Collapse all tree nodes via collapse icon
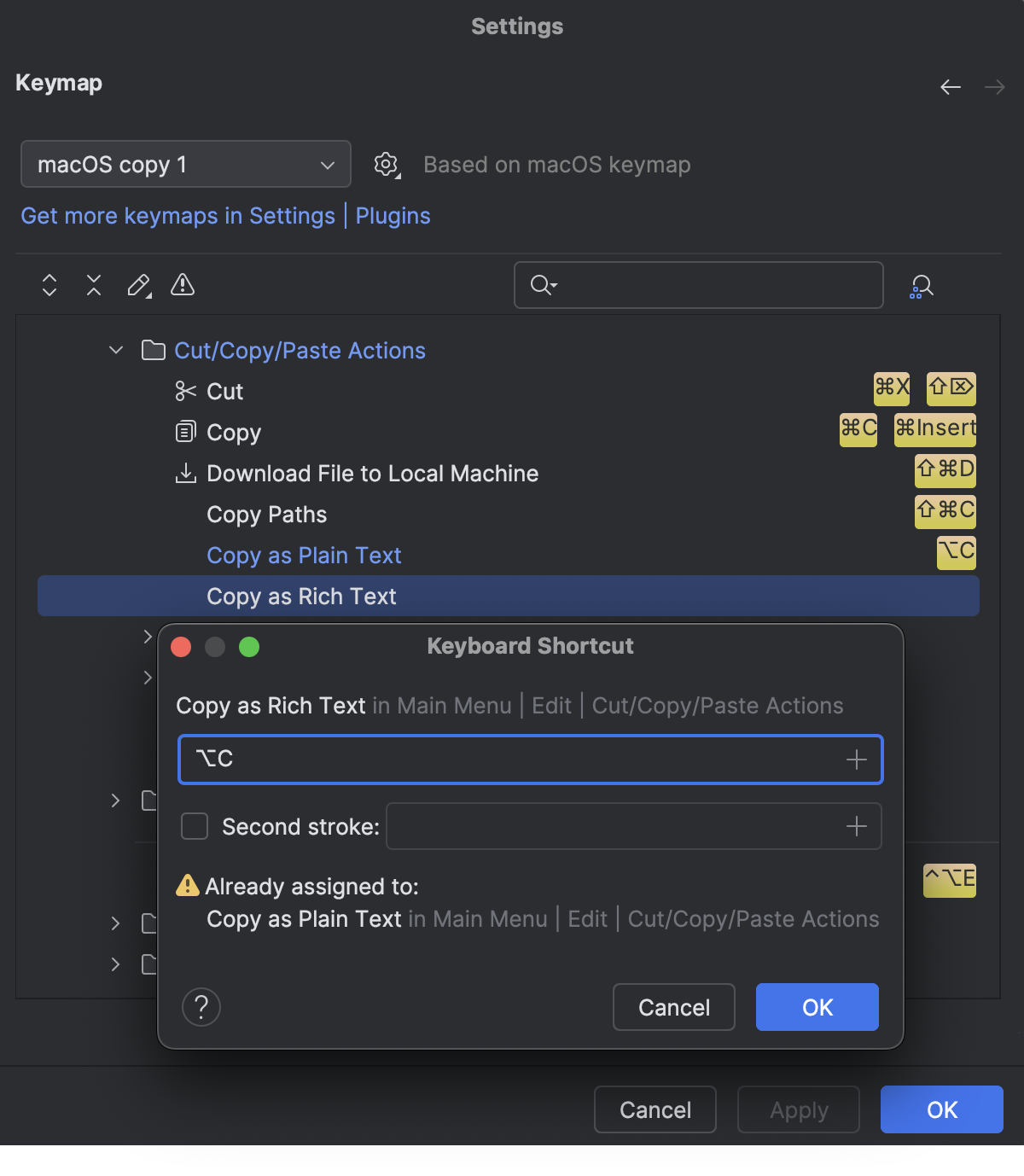 click(x=93, y=285)
